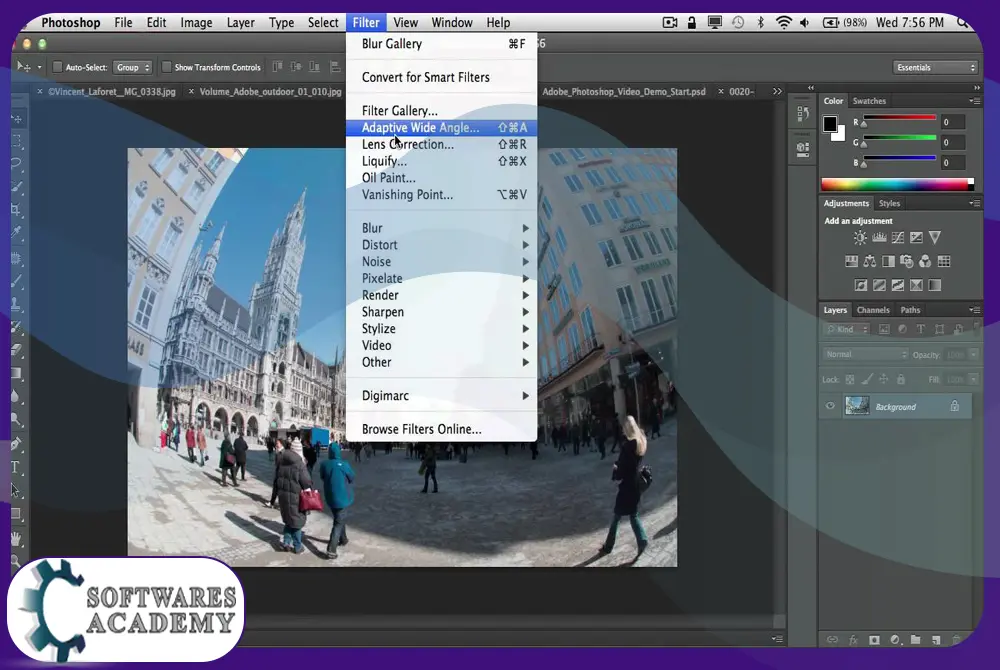Switch to the Paths tab
The width and height of the screenshot is (1000, 670).
(910, 310)
